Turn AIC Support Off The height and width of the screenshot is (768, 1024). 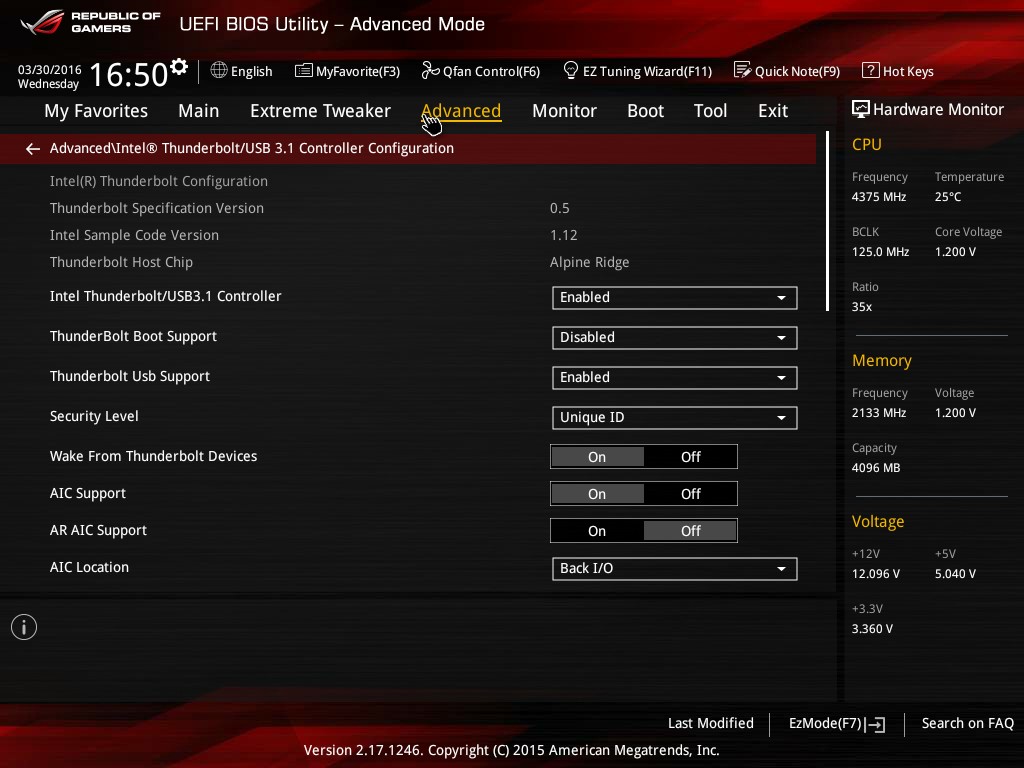pyautogui.click(x=690, y=494)
